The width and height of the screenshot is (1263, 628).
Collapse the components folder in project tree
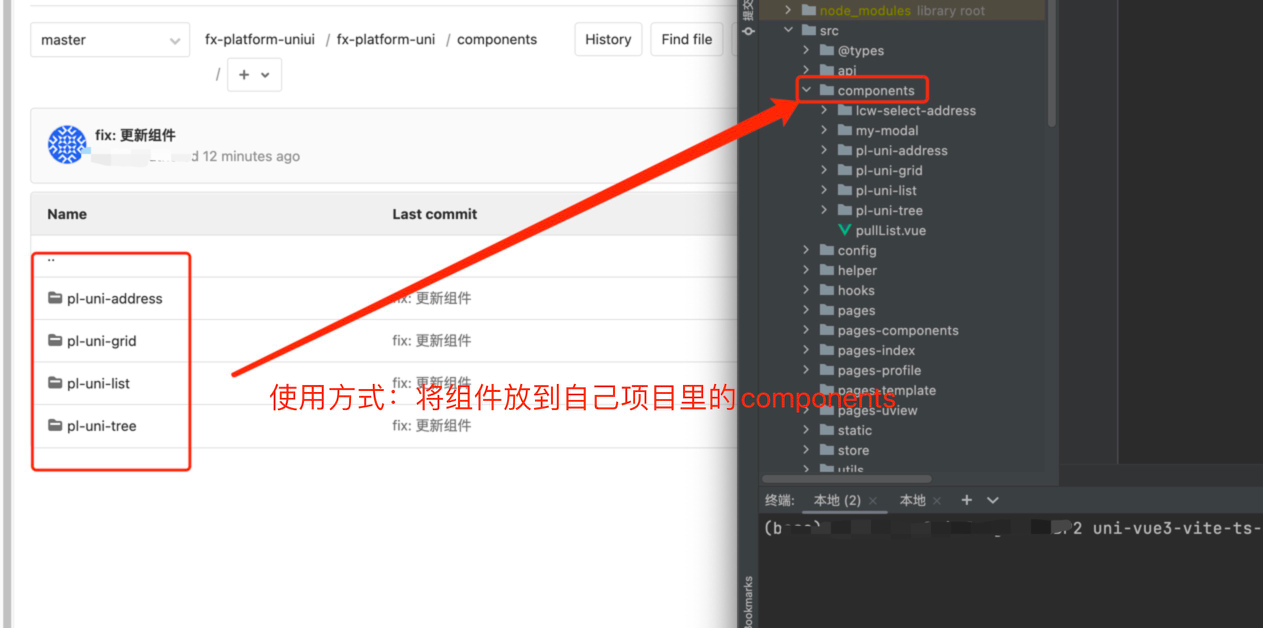click(806, 90)
